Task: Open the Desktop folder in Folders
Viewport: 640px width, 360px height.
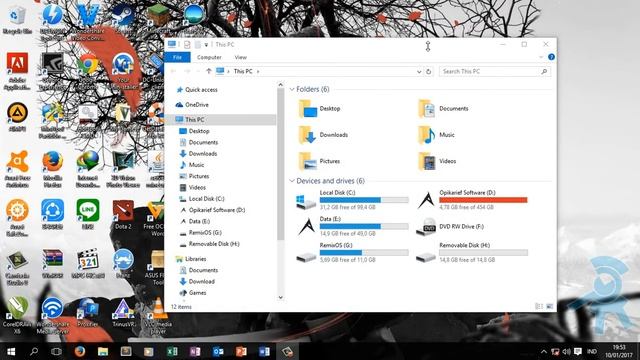Action: [320, 109]
